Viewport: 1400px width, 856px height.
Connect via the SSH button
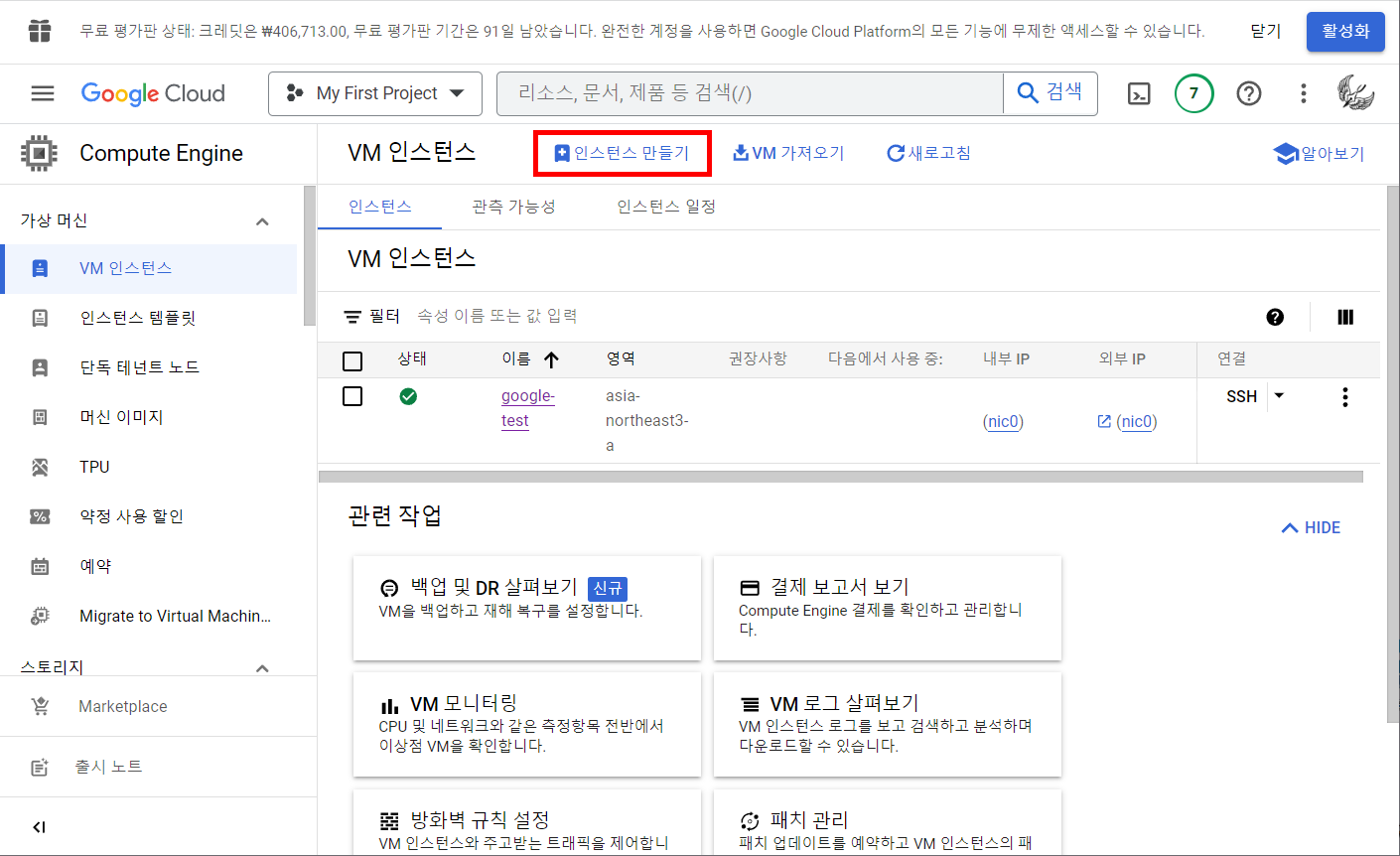coord(1242,396)
